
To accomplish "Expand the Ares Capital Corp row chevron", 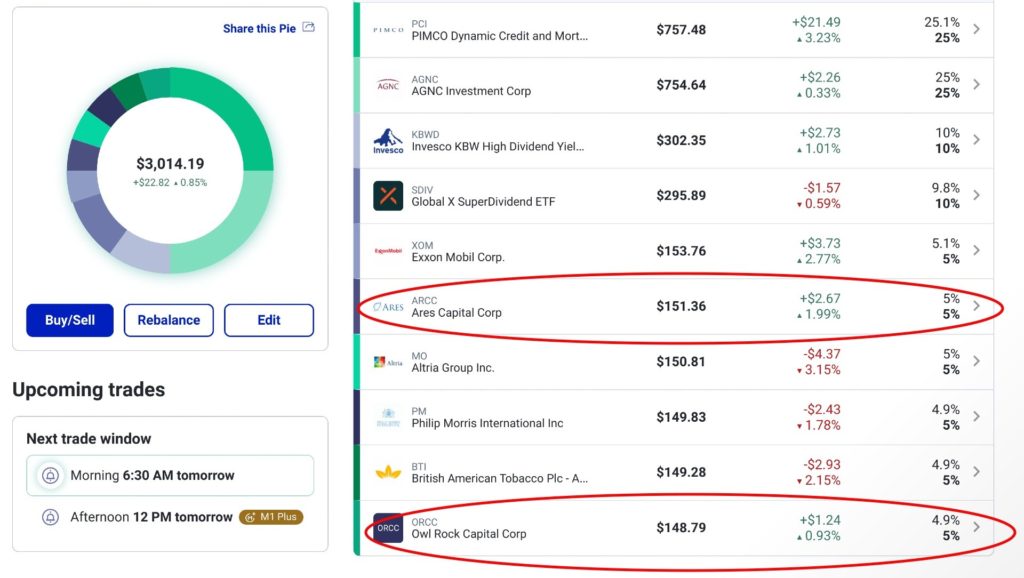I will coord(977,306).
